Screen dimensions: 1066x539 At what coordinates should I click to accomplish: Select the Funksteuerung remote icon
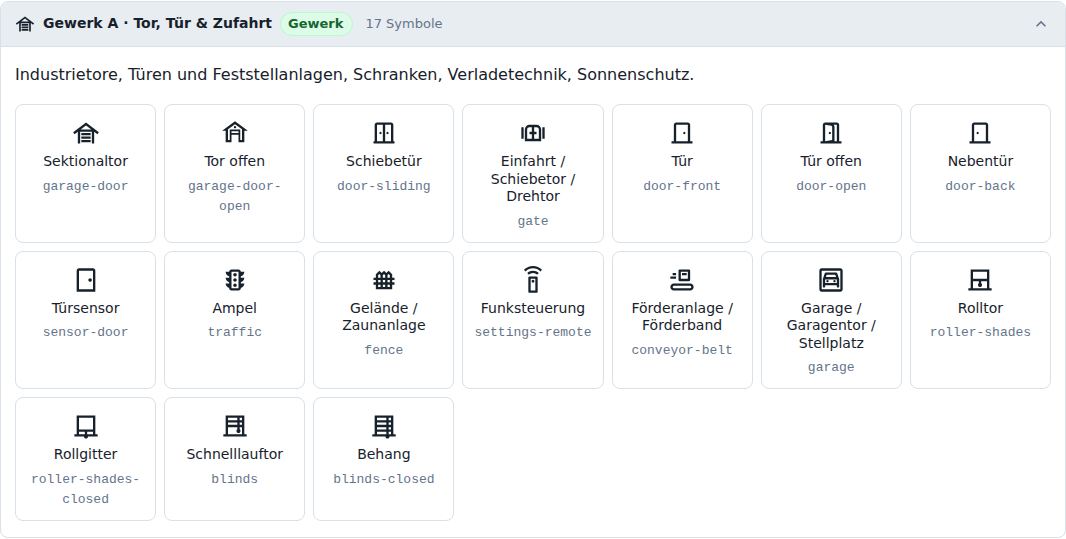532,279
